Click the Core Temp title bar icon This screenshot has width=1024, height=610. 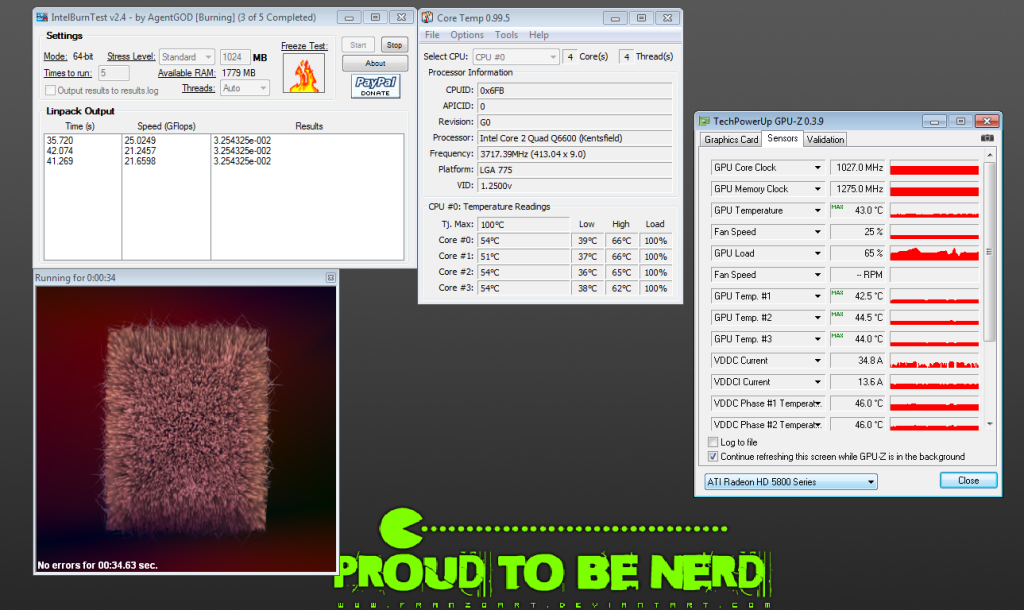pos(428,18)
